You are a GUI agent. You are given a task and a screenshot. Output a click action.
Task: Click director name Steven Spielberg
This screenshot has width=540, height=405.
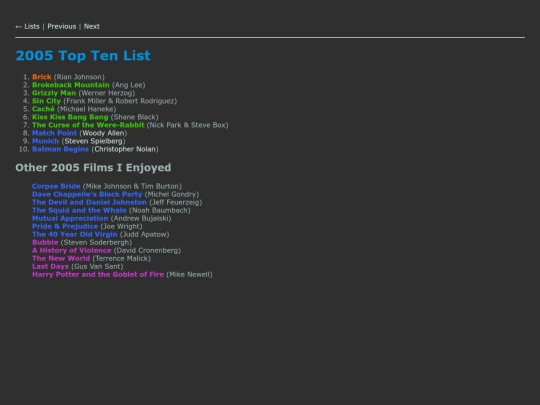[94, 141]
